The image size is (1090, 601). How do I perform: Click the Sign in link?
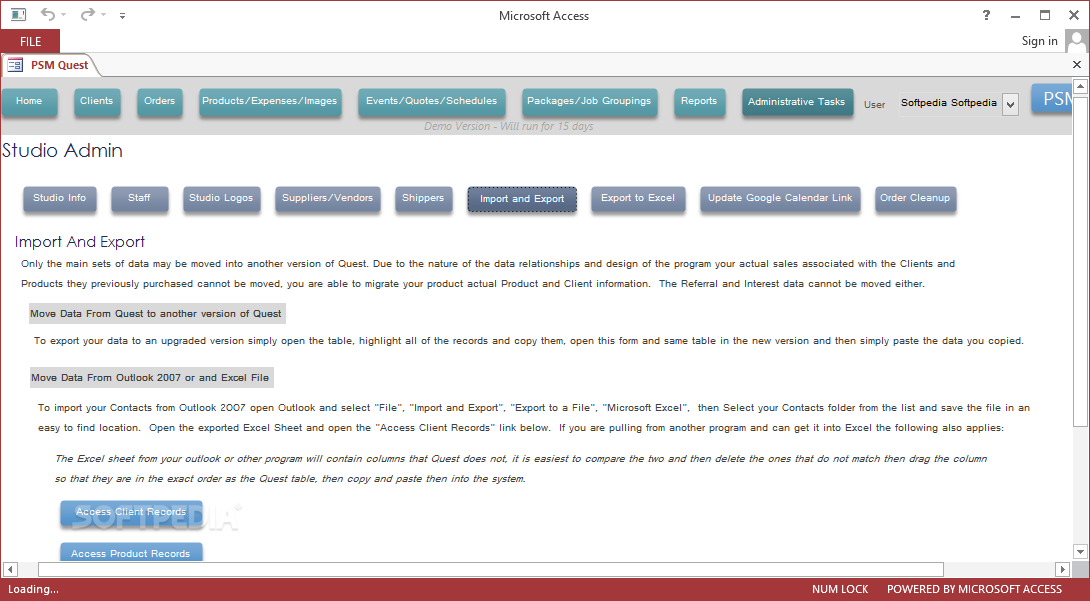tap(1039, 40)
